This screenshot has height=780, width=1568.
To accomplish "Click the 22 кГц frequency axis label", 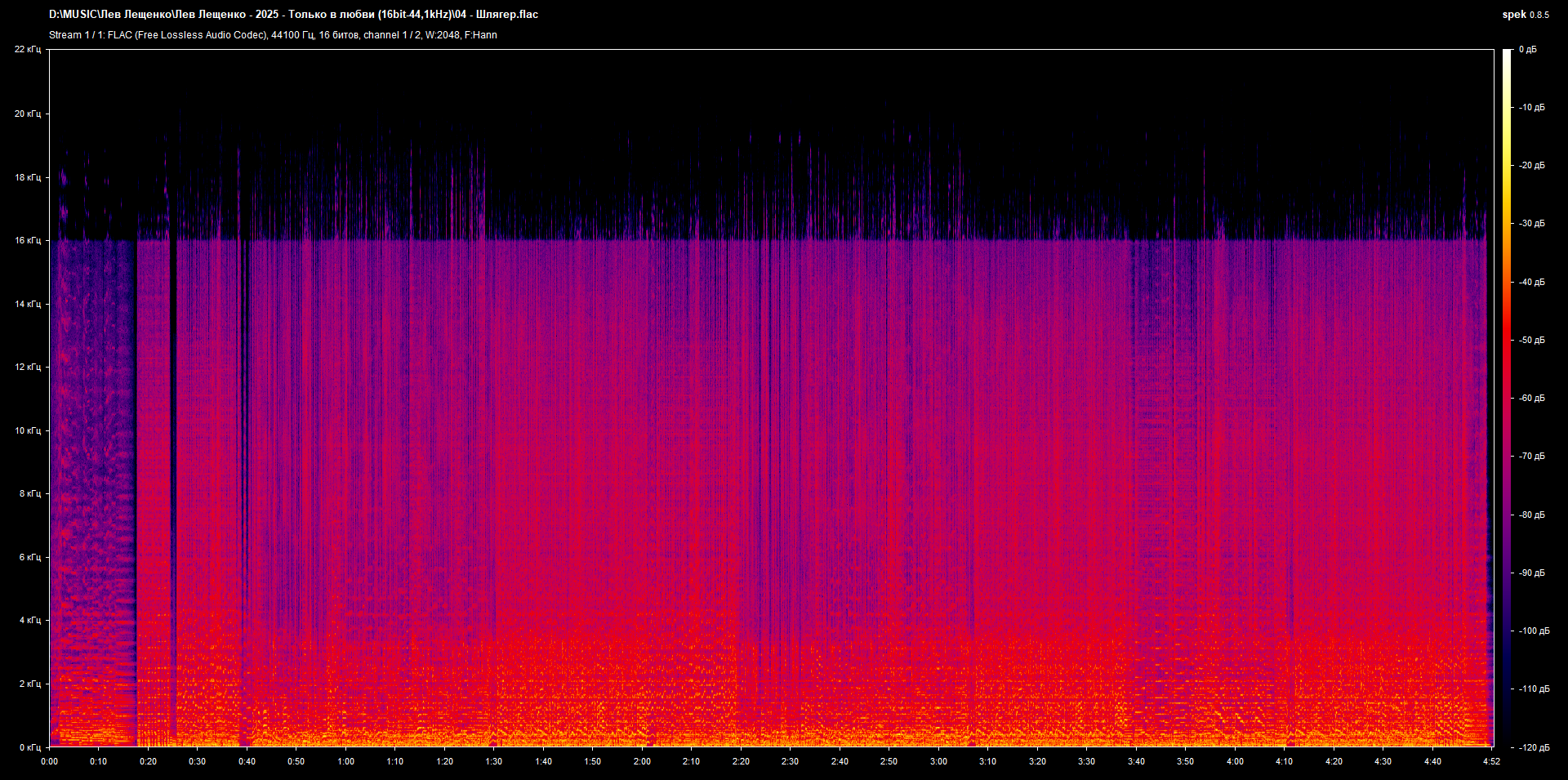I will pyautogui.click(x=27, y=50).
